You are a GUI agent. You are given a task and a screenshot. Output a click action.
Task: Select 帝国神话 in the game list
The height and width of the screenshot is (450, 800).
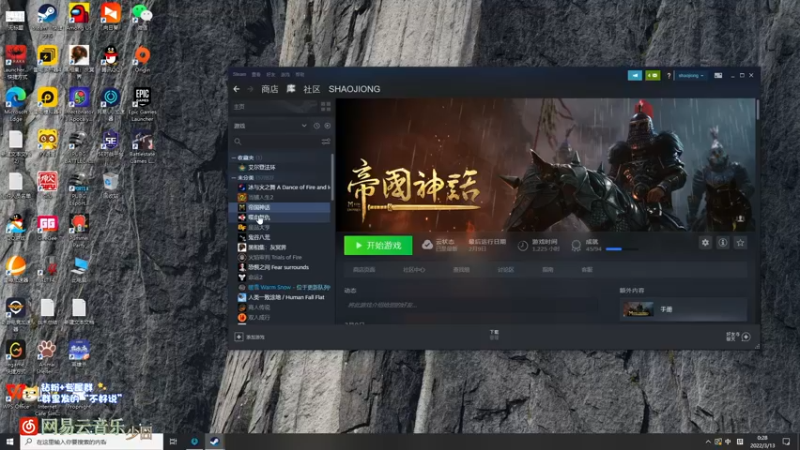click(x=281, y=207)
